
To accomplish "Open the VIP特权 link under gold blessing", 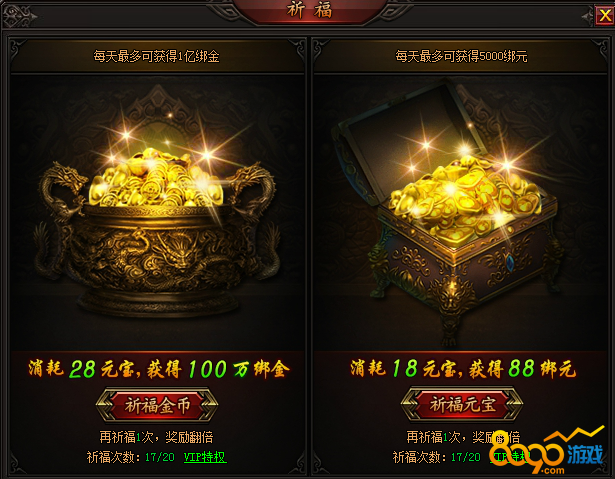I will [x=205, y=457].
